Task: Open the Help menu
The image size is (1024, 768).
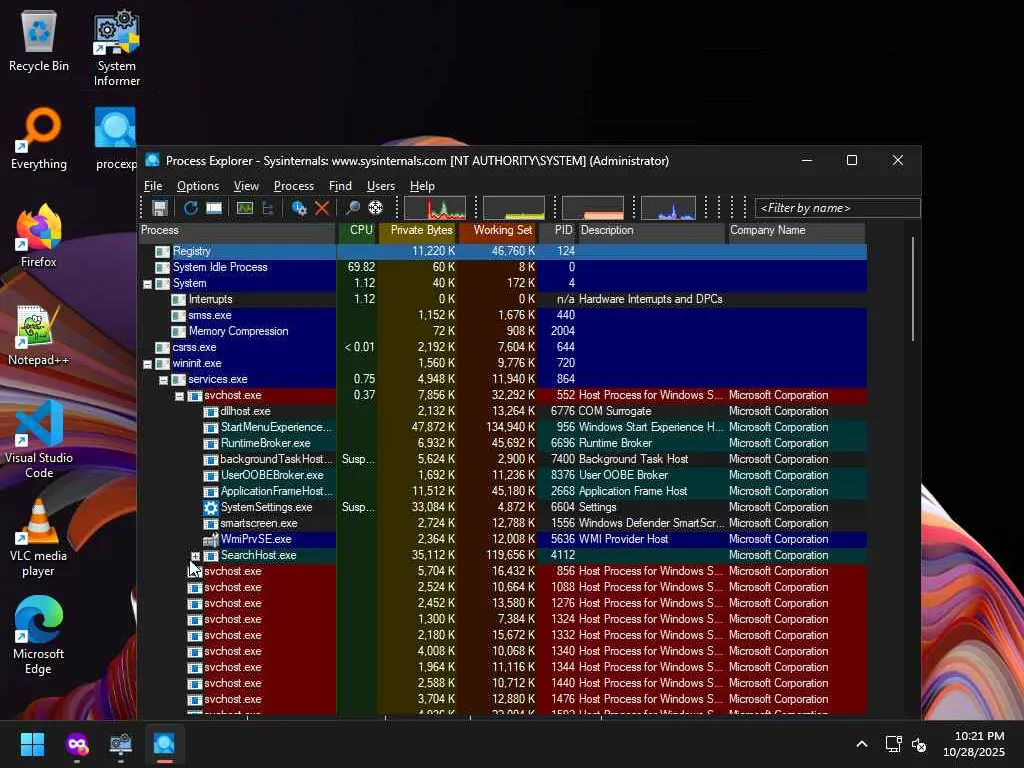Action: (x=422, y=186)
